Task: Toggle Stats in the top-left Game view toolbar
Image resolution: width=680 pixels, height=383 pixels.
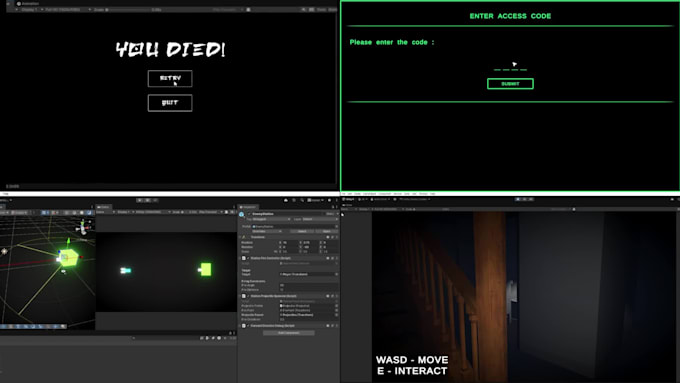Action: (x=321, y=10)
